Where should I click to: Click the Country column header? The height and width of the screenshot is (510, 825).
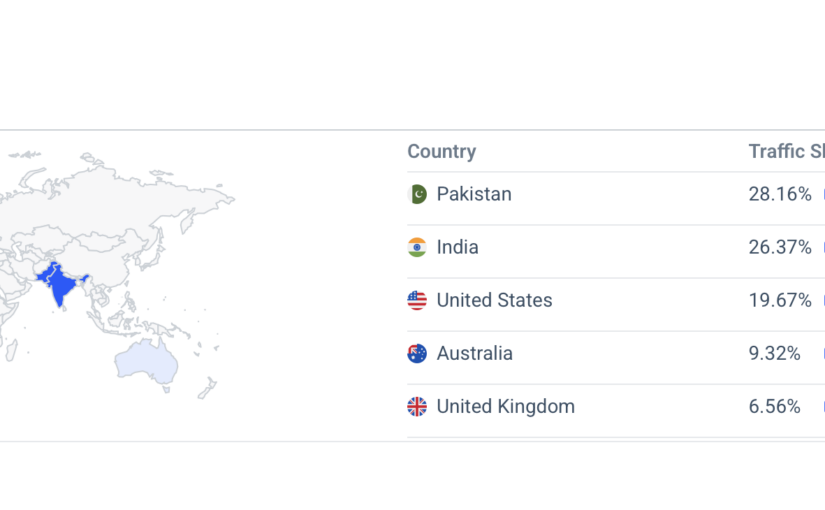441,152
